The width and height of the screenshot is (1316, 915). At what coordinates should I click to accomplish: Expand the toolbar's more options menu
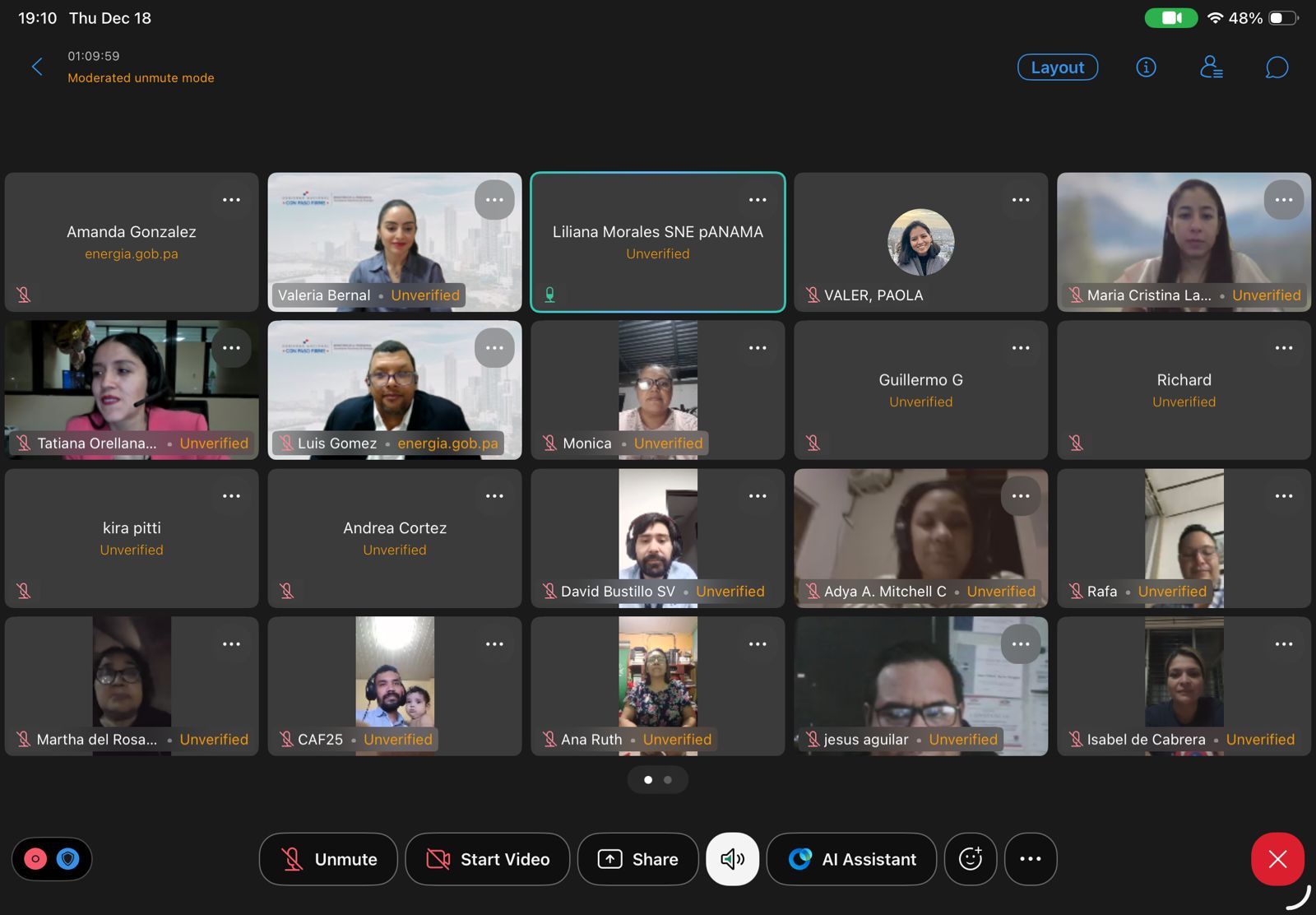(x=1031, y=859)
